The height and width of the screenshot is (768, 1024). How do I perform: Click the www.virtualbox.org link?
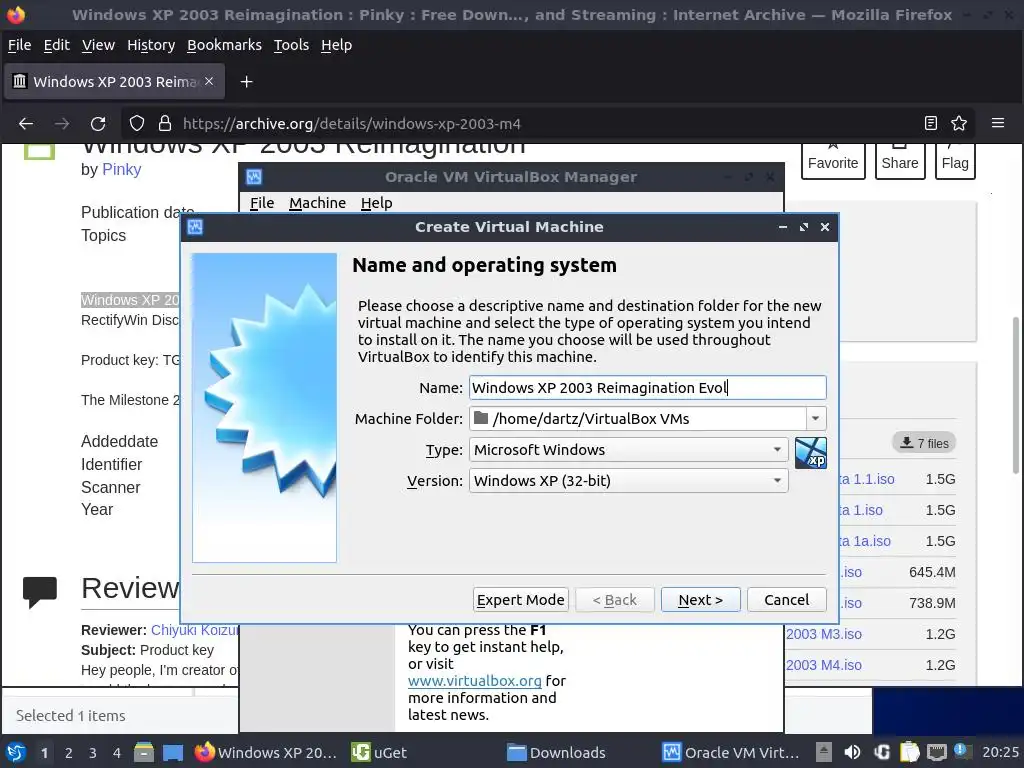coord(475,680)
